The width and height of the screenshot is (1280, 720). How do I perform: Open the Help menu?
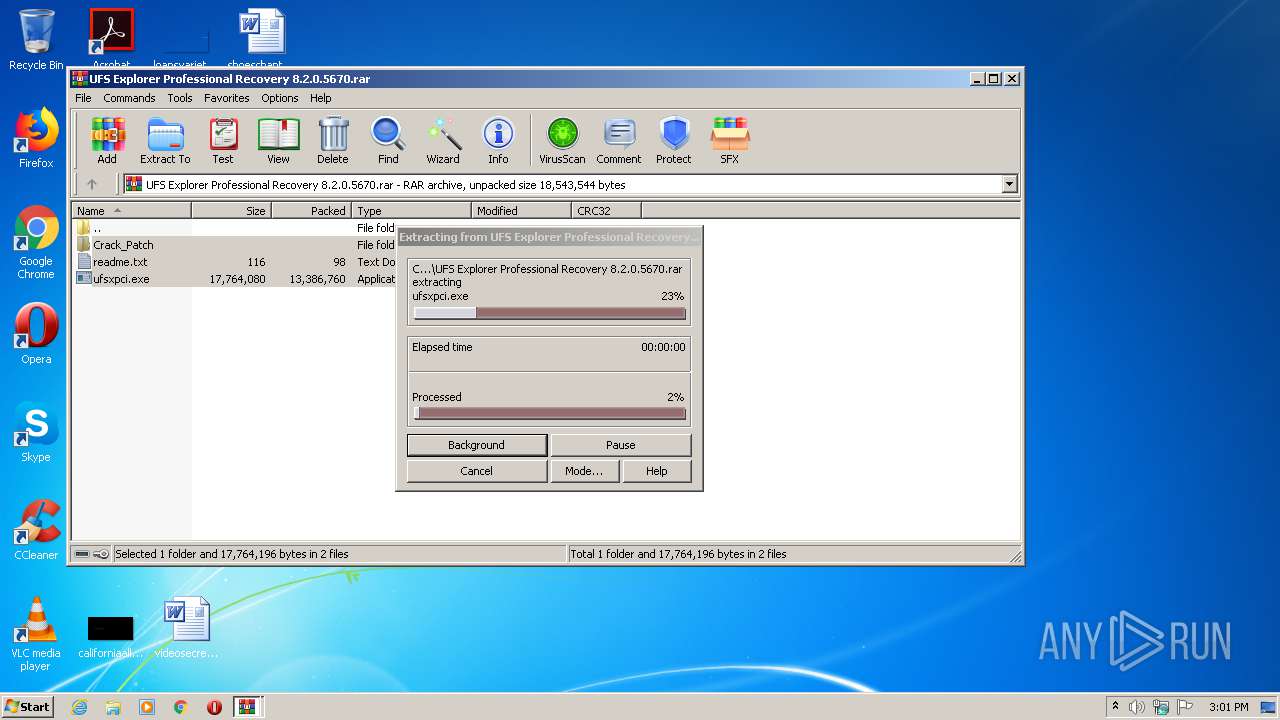320,98
